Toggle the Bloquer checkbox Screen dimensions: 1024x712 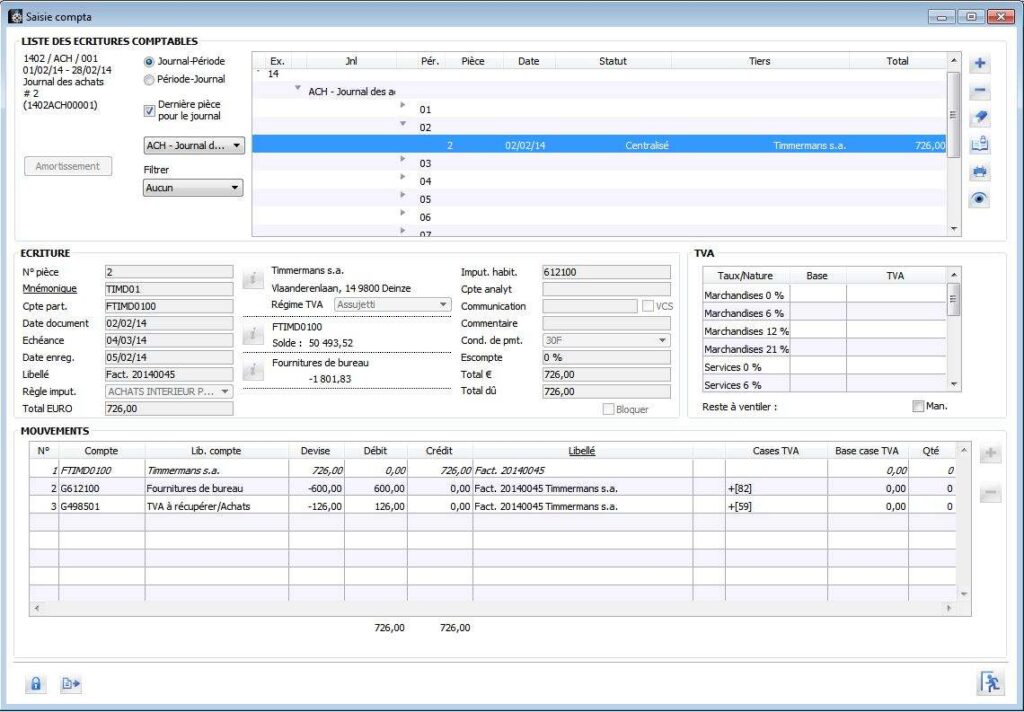(x=608, y=409)
